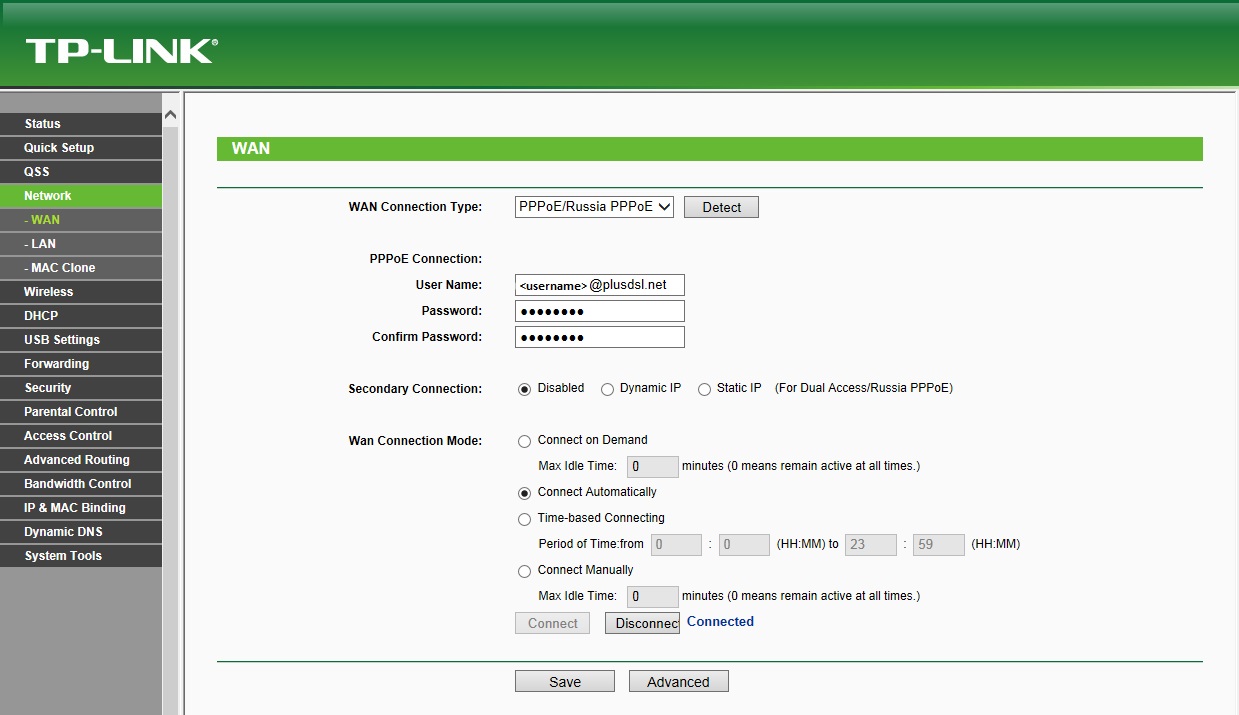Click the TP-LINK logo
Viewport: 1239px width, 715px height.
click(121, 51)
